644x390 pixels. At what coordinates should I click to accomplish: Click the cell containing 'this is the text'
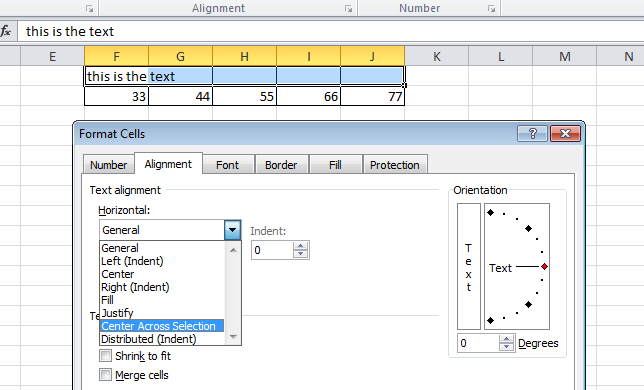116,76
